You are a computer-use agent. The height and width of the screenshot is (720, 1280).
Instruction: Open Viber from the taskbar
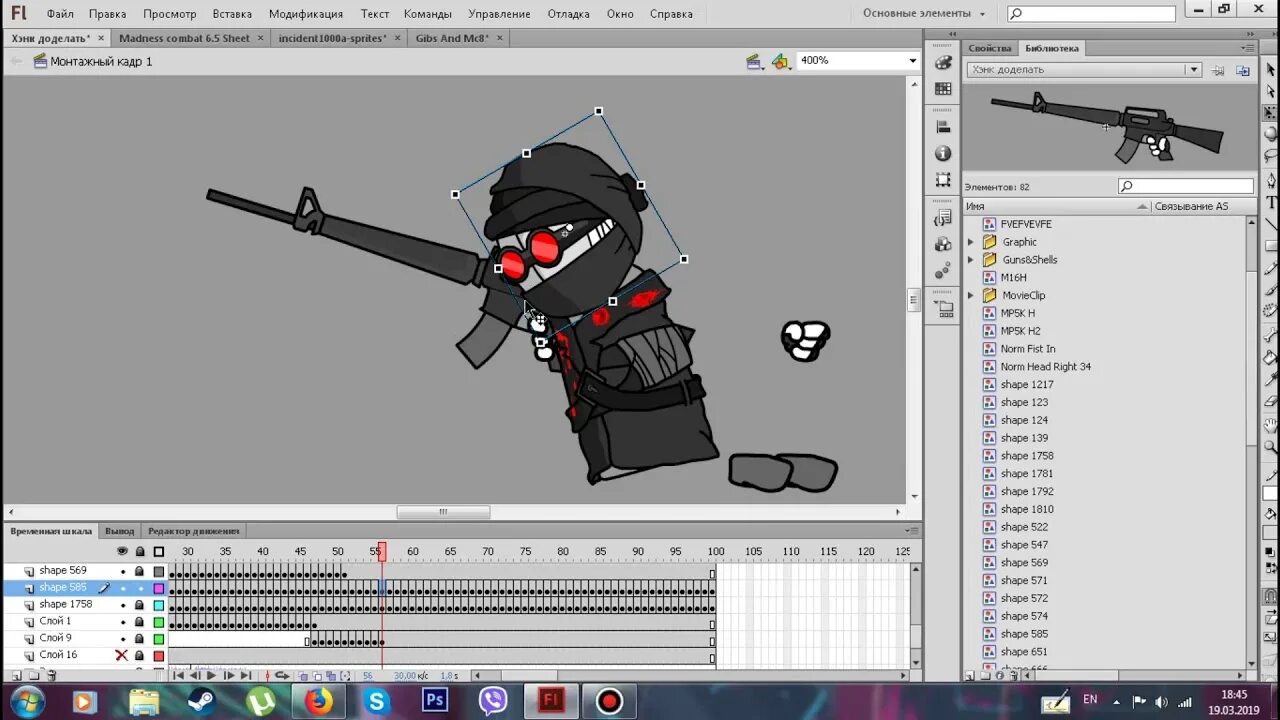(x=493, y=701)
